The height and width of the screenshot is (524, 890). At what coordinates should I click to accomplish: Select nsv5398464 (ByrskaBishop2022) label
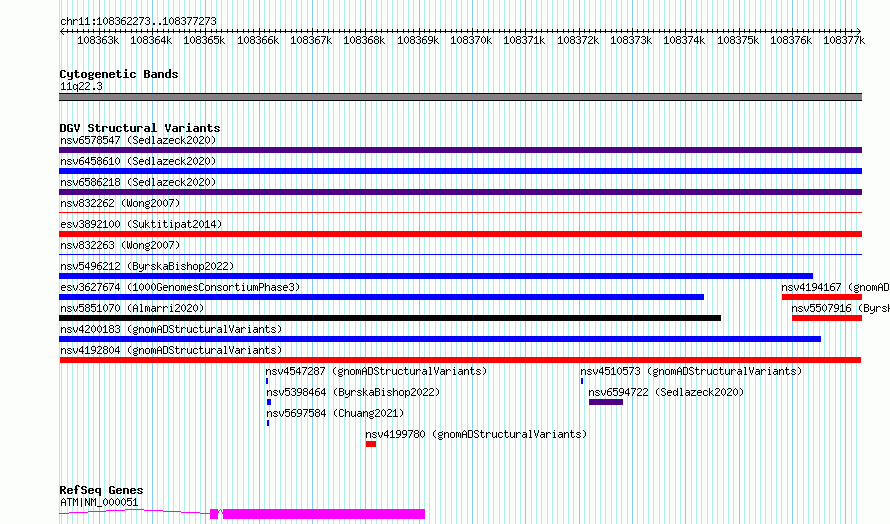point(353,392)
